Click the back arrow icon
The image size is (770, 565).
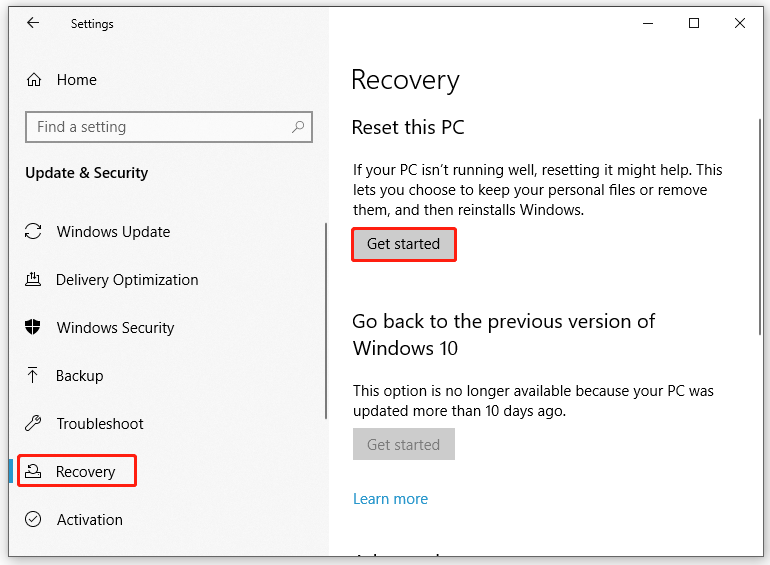point(33,23)
